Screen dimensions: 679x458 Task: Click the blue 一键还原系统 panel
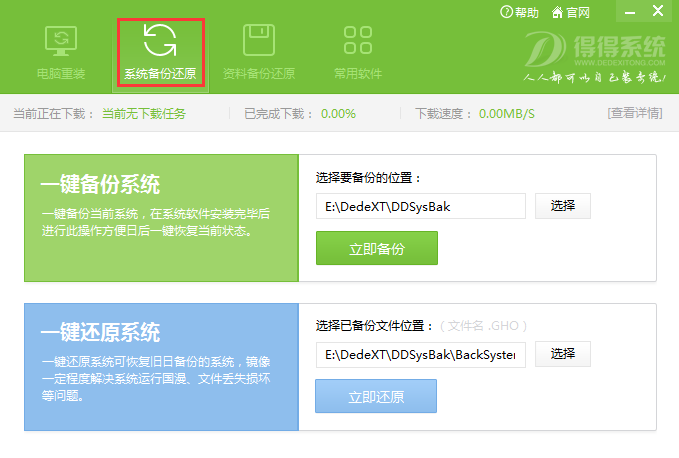(161, 366)
